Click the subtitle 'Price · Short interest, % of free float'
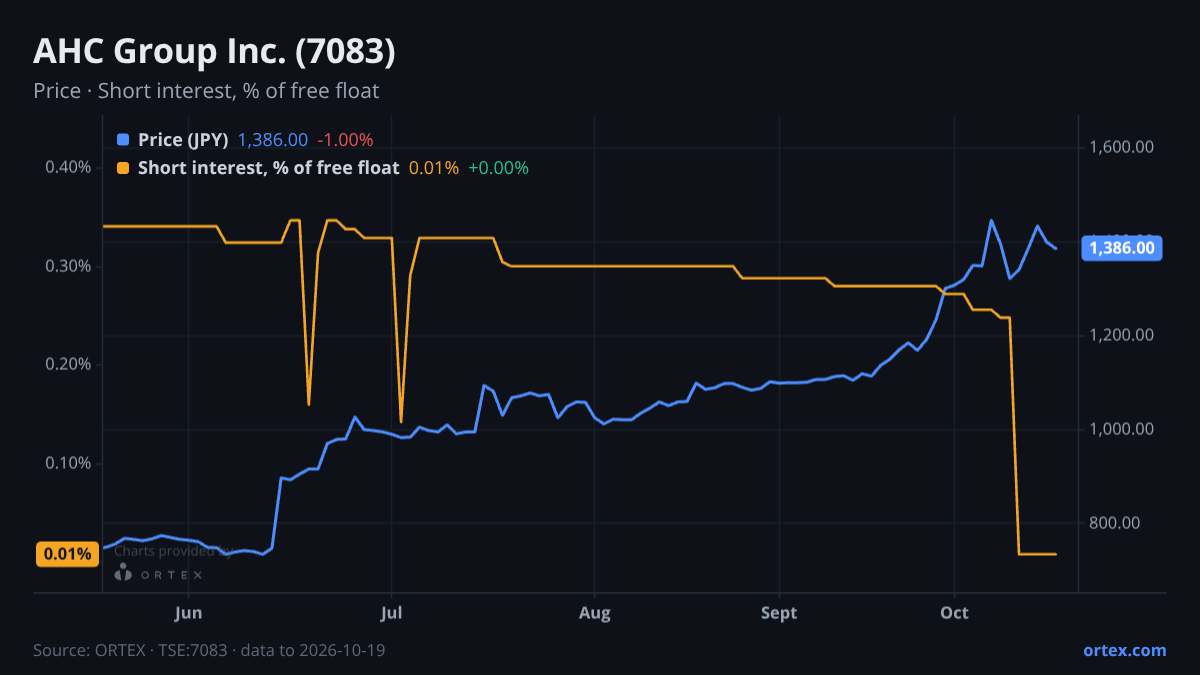Screen dimensions: 1200x675 coord(206,91)
